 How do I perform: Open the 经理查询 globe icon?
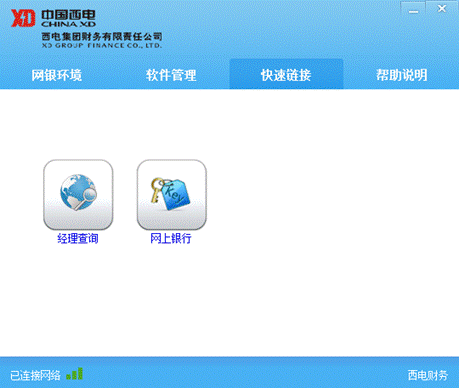pyautogui.click(x=78, y=195)
